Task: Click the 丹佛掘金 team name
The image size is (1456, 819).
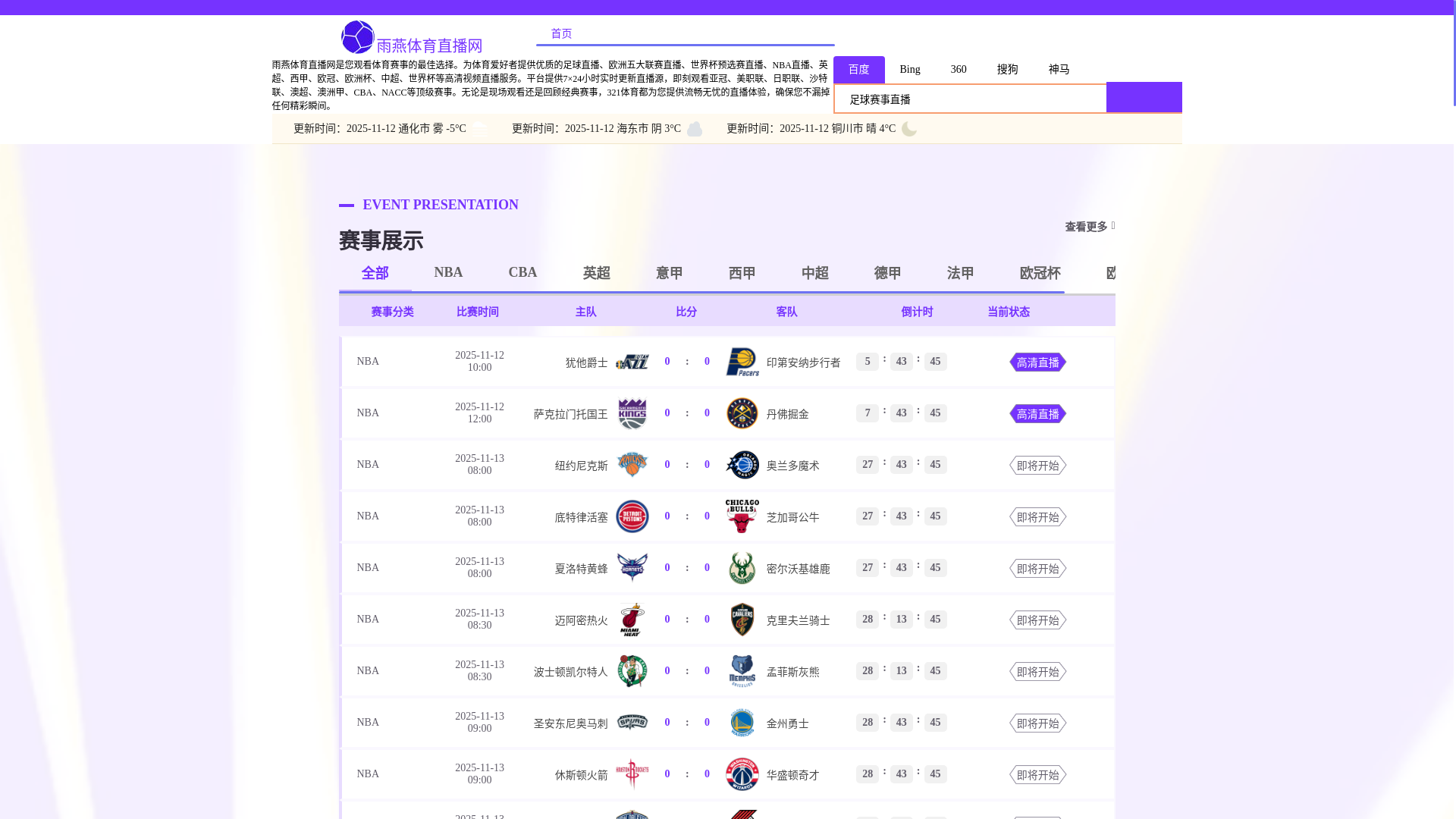Action: click(x=788, y=414)
